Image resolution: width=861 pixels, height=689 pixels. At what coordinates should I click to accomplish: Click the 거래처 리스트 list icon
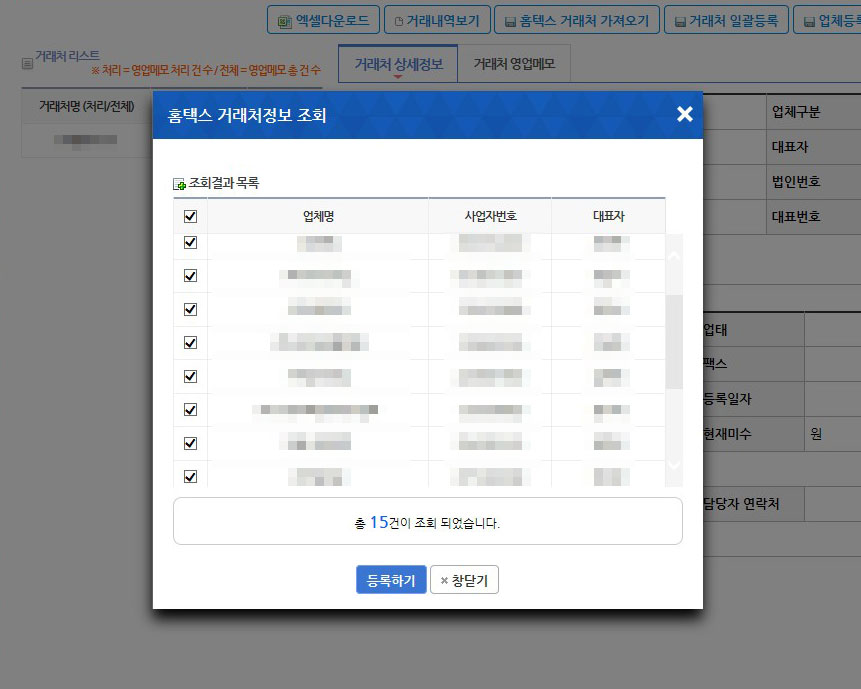click(x=27, y=64)
